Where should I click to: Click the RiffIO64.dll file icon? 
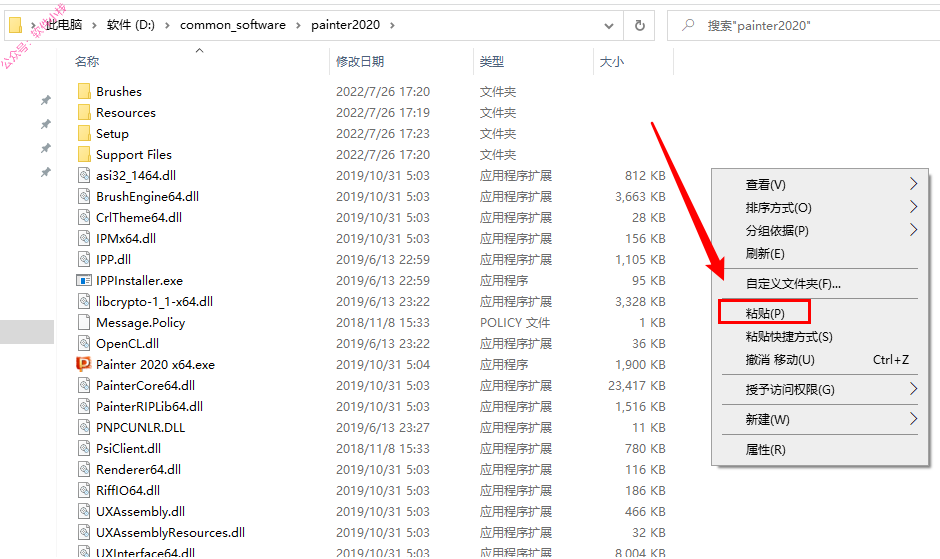tap(84, 490)
